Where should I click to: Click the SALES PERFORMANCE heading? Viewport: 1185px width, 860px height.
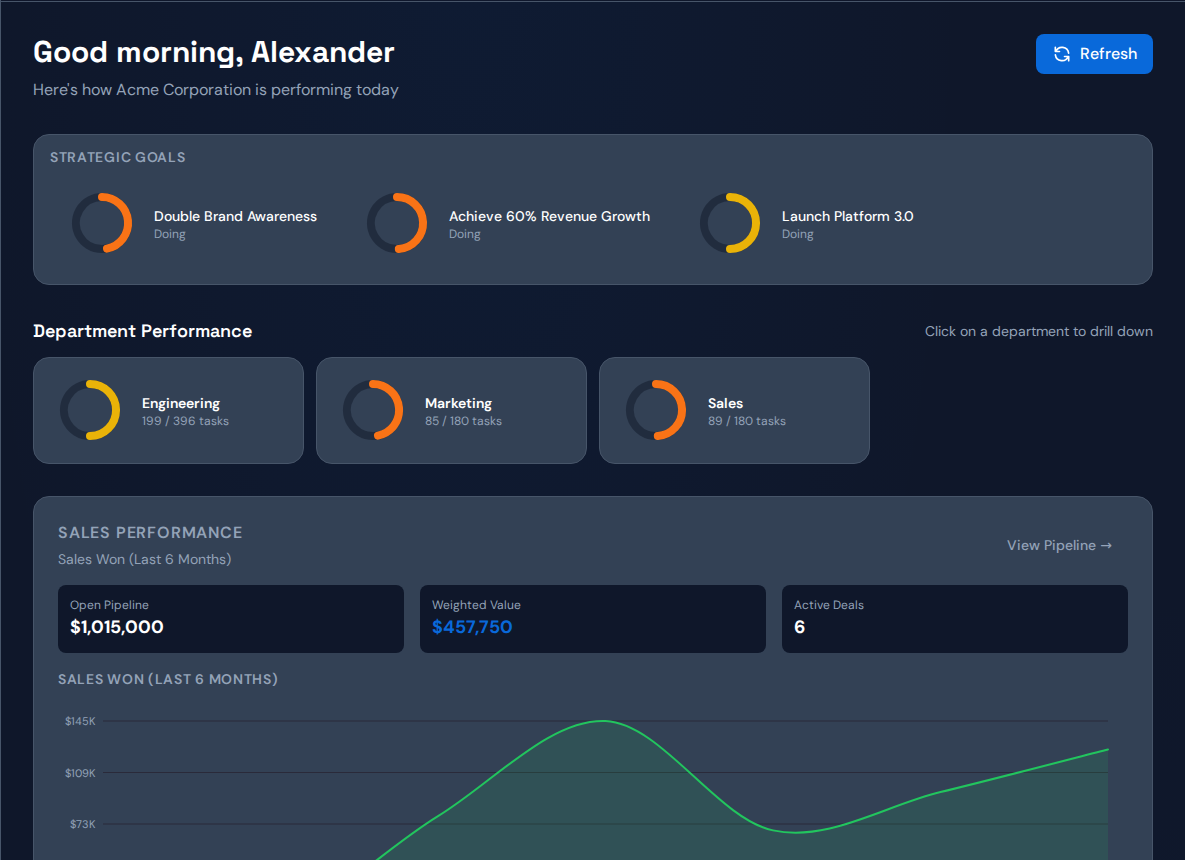[x=150, y=533]
